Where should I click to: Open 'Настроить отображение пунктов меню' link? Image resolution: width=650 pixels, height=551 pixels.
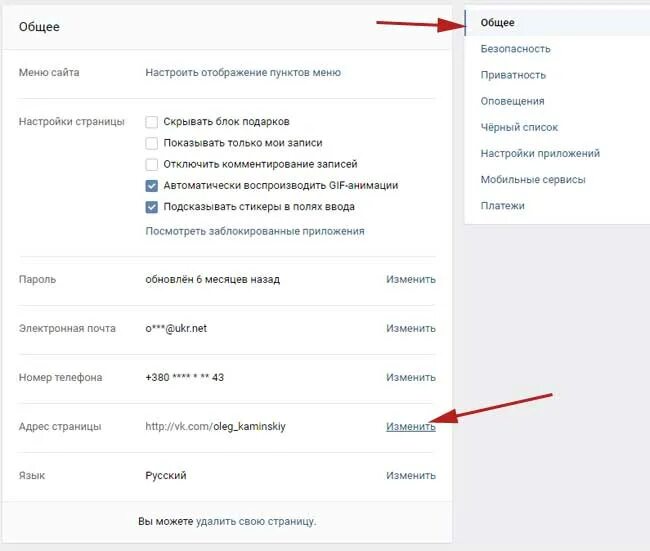click(243, 73)
